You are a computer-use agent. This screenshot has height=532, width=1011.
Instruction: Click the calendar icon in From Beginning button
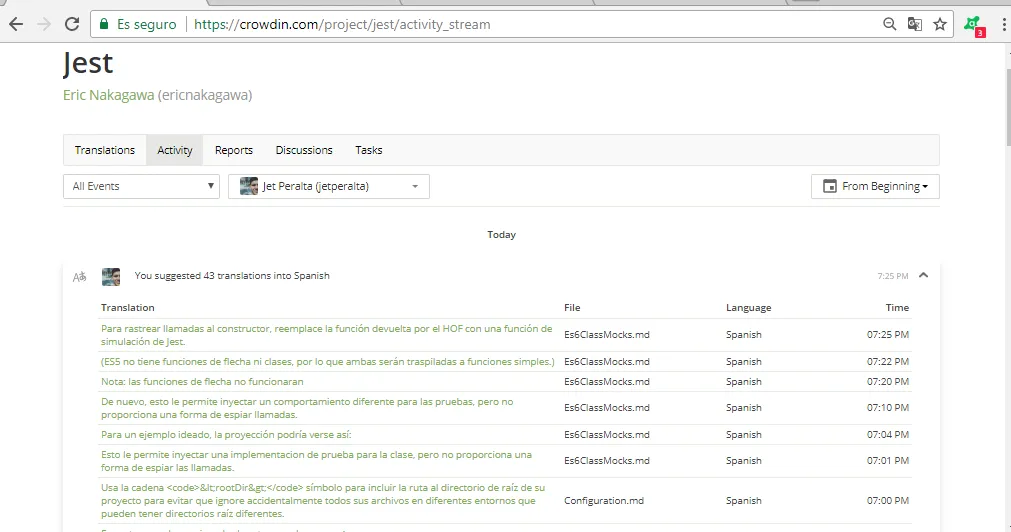coord(830,186)
